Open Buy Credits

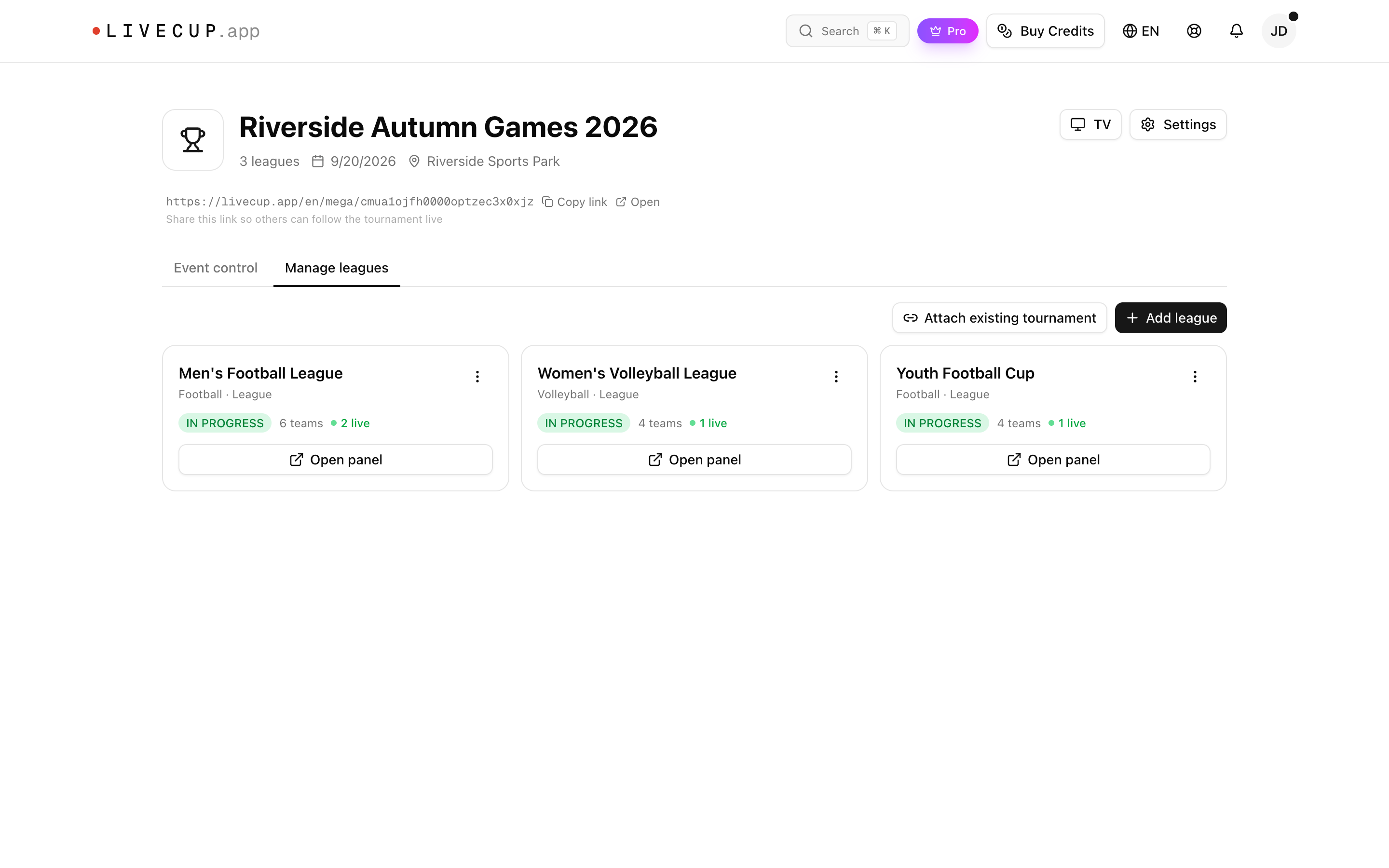tap(1045, 31)
